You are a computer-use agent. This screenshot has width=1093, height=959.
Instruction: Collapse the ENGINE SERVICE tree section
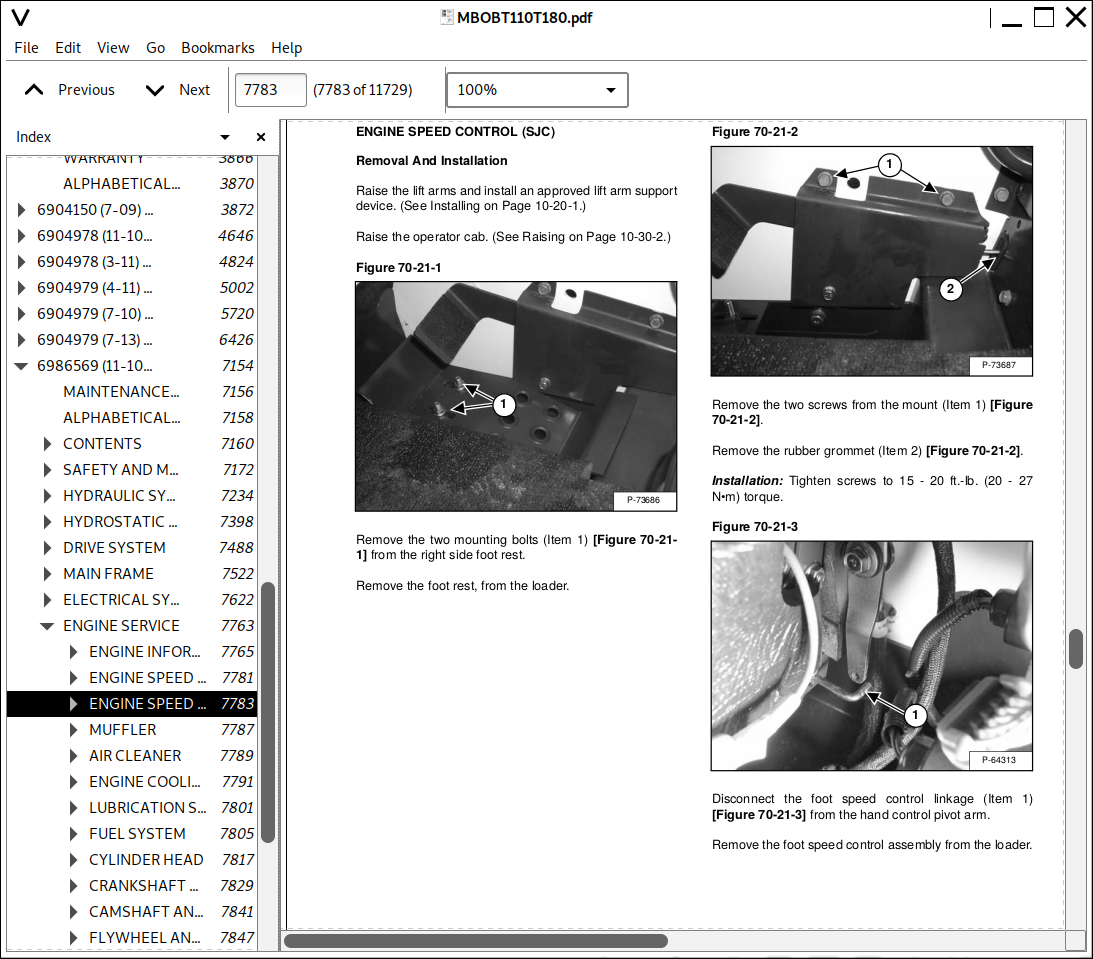pyautogui.click(x=47, y=626)
